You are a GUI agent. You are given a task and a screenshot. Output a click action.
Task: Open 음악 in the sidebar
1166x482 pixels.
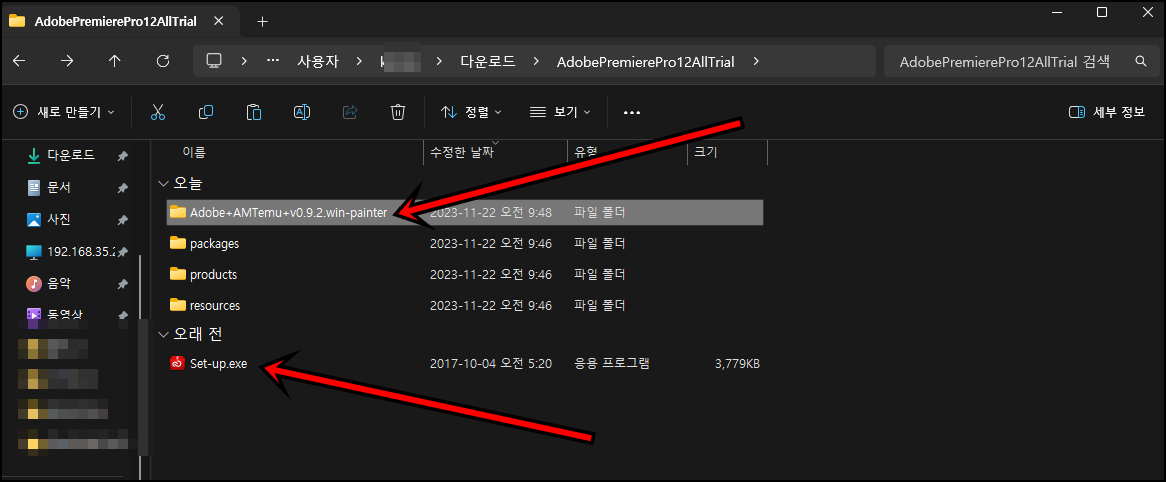[x=58, y=283]
